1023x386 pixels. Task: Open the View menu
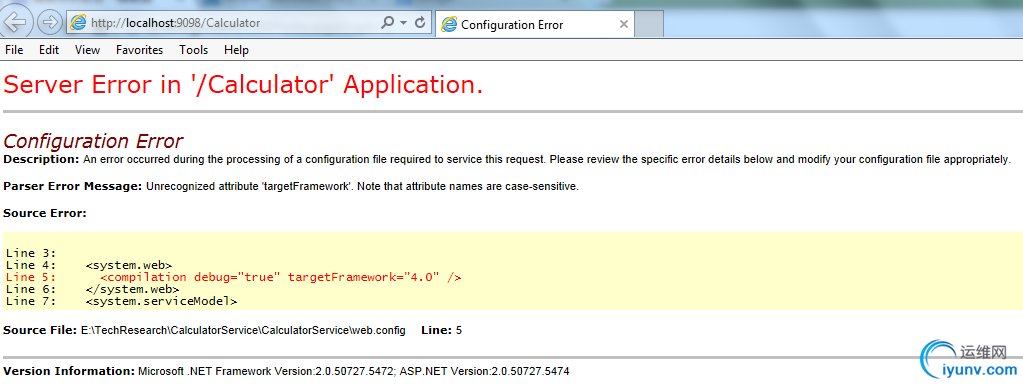click(x=87, y=50)
